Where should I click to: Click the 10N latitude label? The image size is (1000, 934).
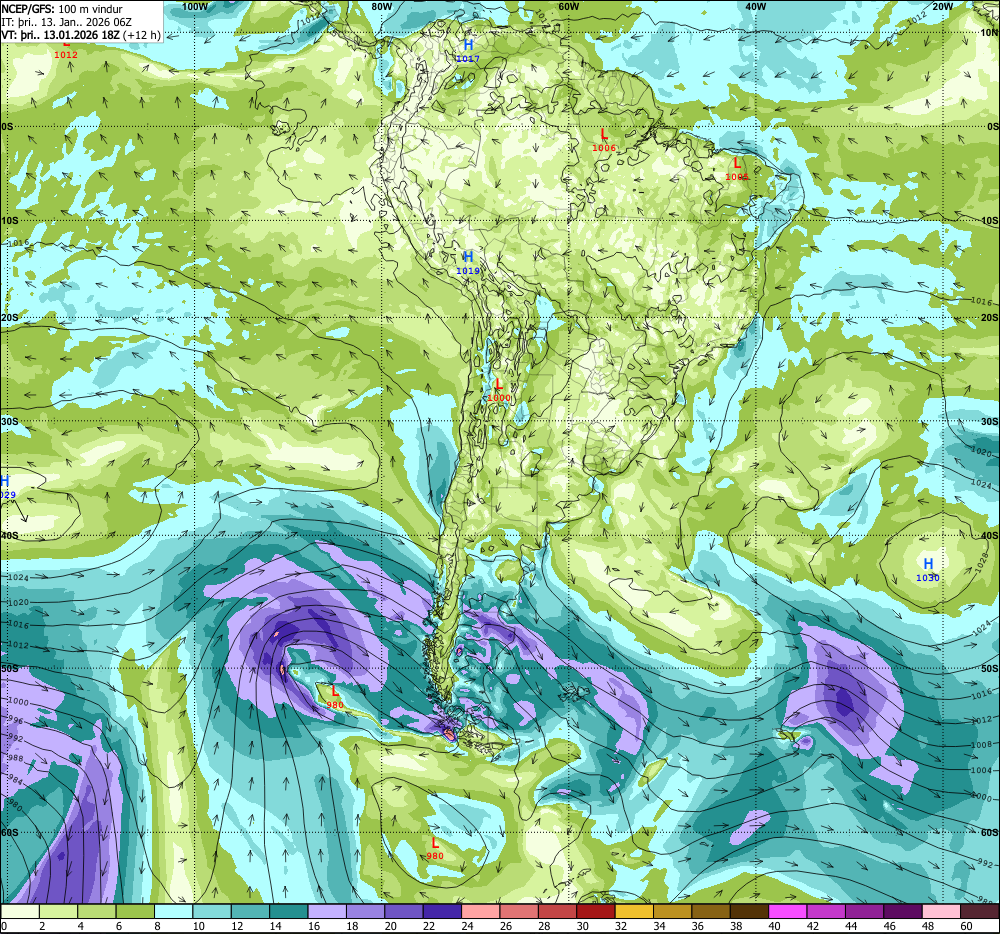[989, 33]
